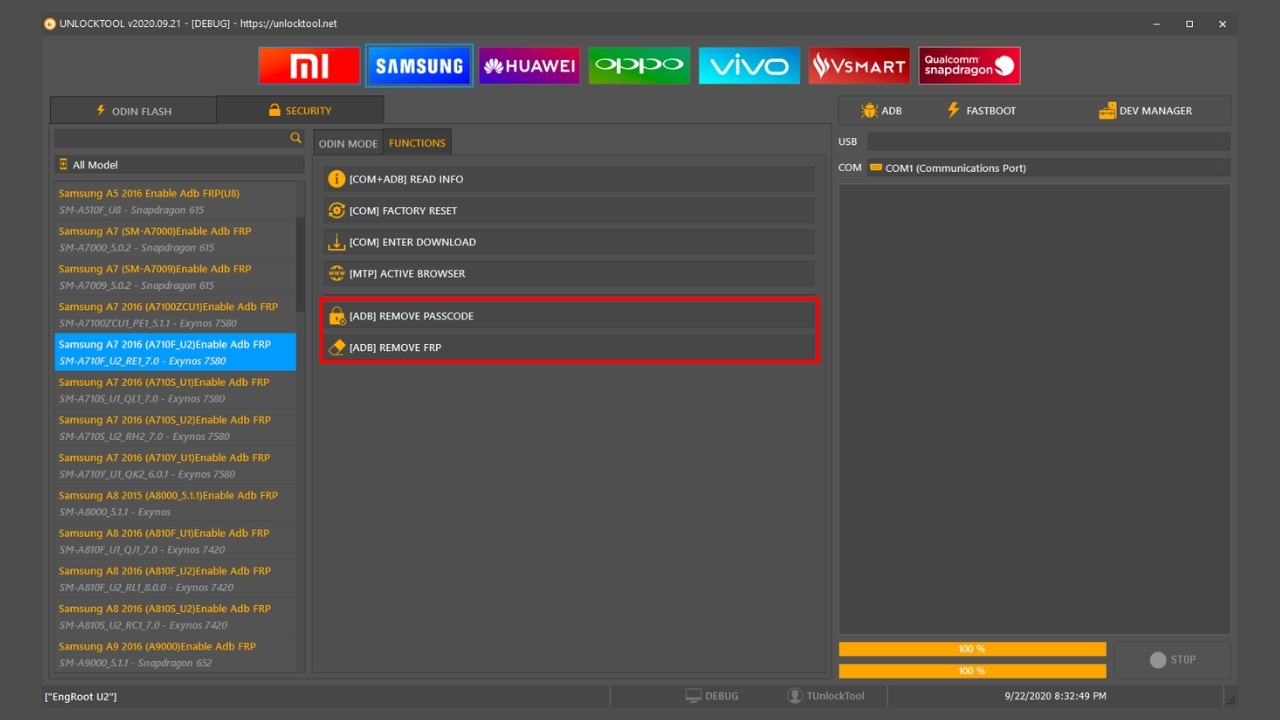This screenshot has width=1280, height=720.
Task: Click the All Model phone icon
Action: (64, 164)
